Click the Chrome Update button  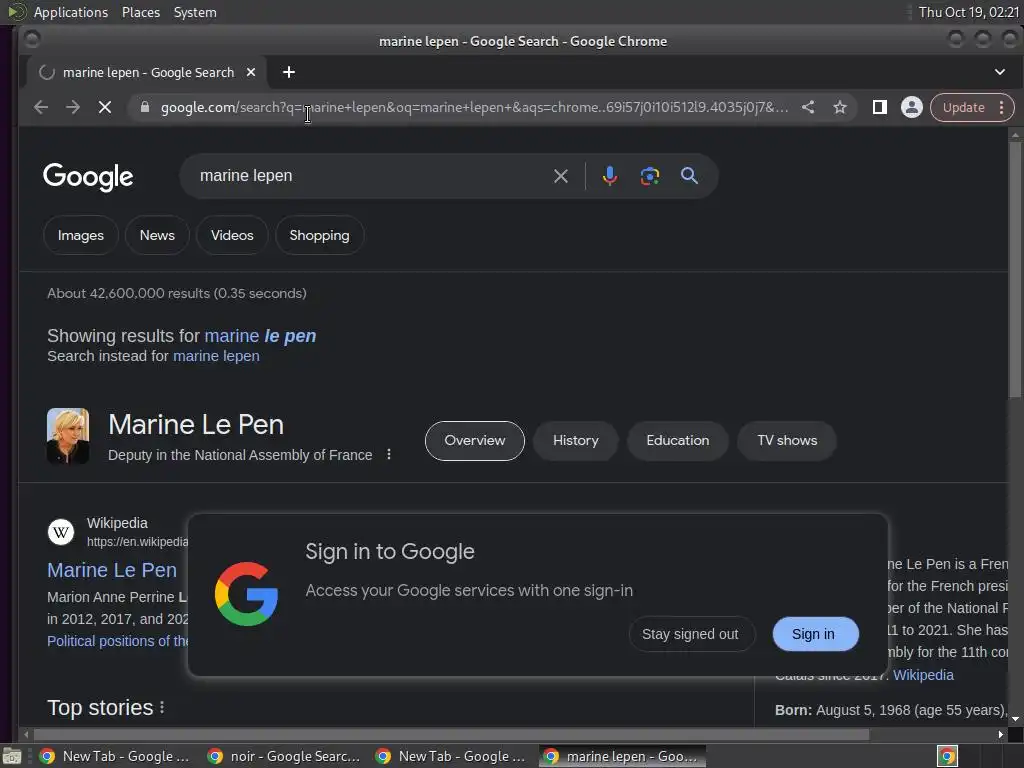click(963, 108)
